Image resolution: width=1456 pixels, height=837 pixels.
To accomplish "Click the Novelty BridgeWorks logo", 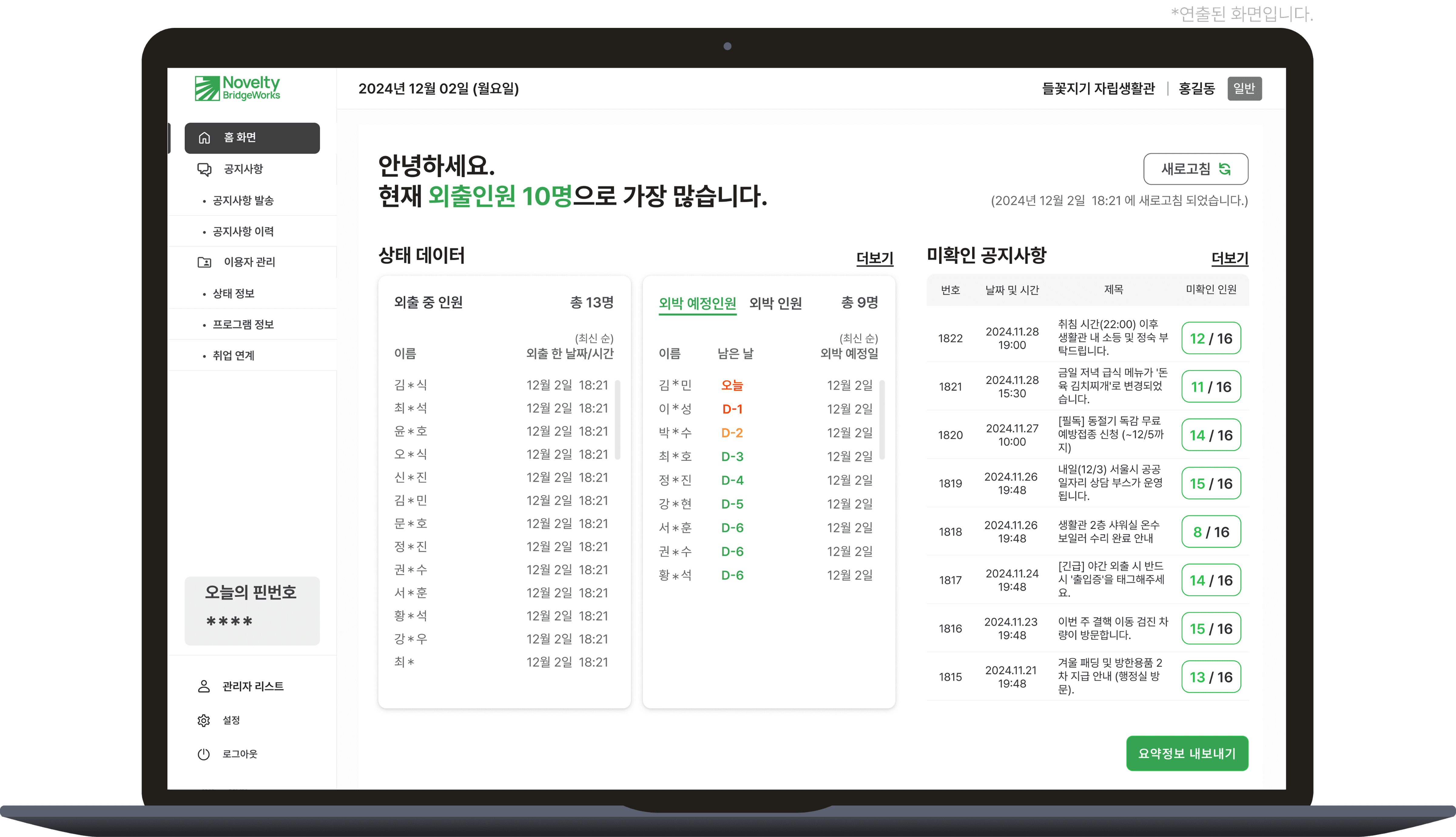I will click(238, 88).
